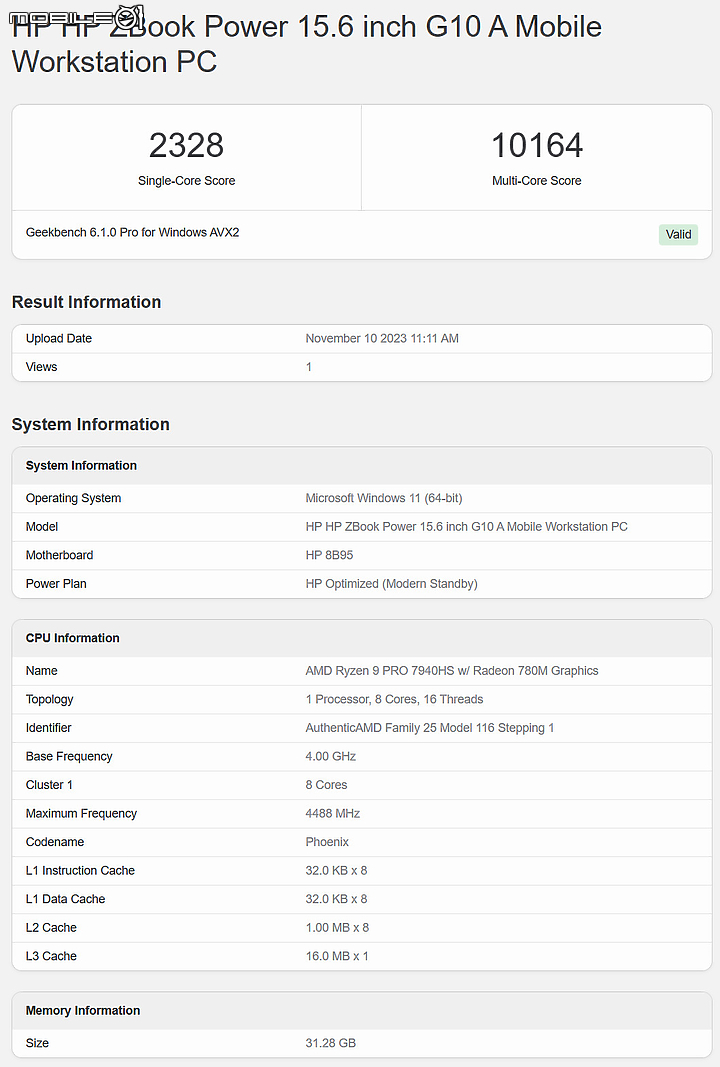Click the Operating System value Microsoft Windows 11
720x1067 pixels.
[x=383, y=498]
